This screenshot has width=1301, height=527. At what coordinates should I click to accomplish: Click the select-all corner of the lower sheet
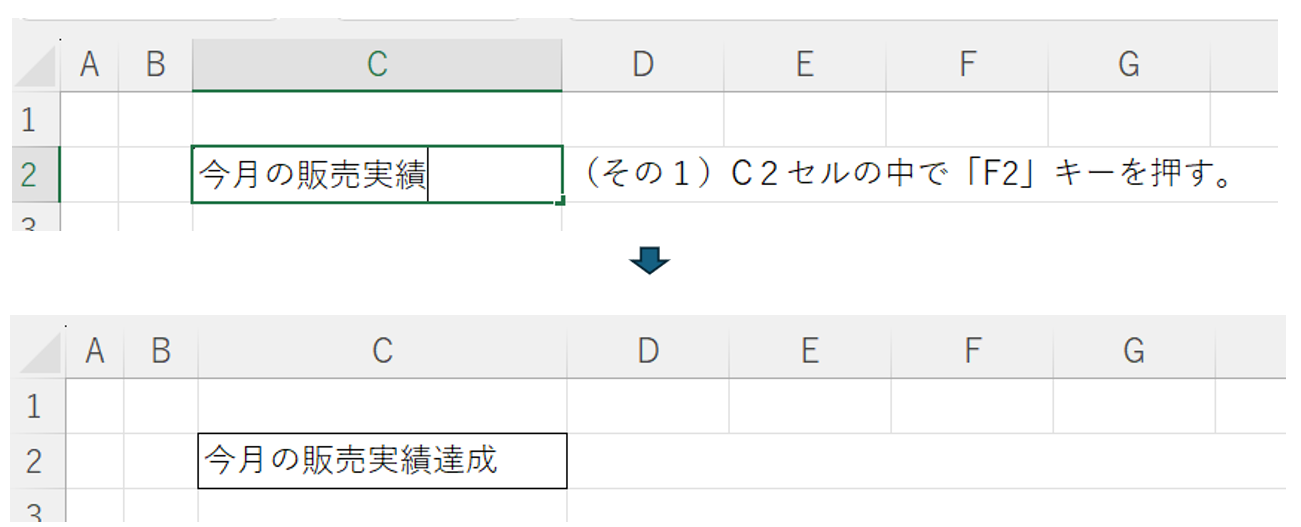click(x=41, y=351)
